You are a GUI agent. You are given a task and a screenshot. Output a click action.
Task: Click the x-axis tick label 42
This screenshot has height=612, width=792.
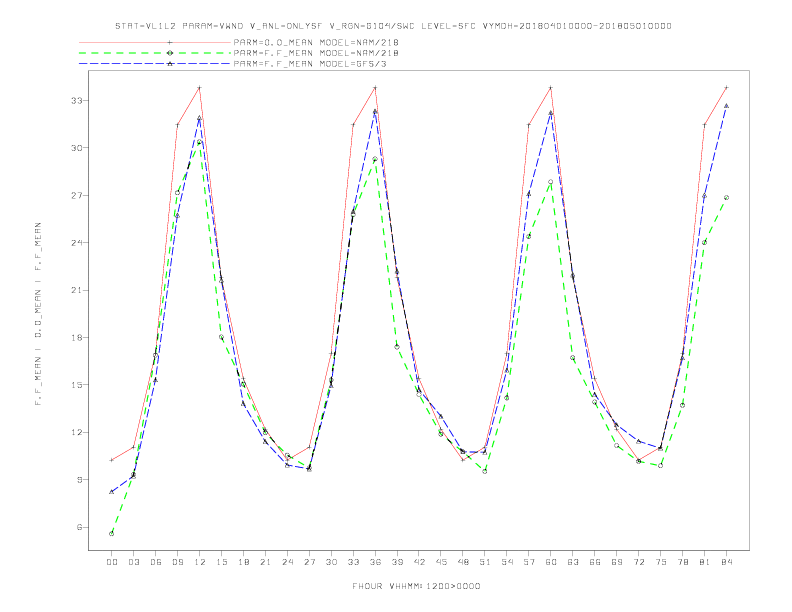(x=419, y=562)
